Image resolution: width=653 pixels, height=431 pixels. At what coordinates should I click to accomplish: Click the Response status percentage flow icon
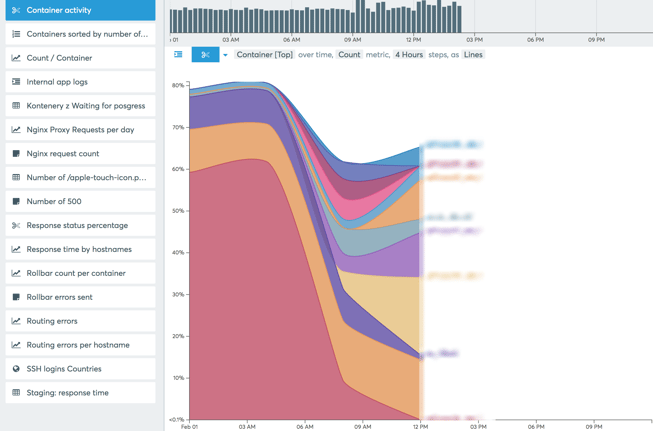pyautogui.click(x=16, y=226)
